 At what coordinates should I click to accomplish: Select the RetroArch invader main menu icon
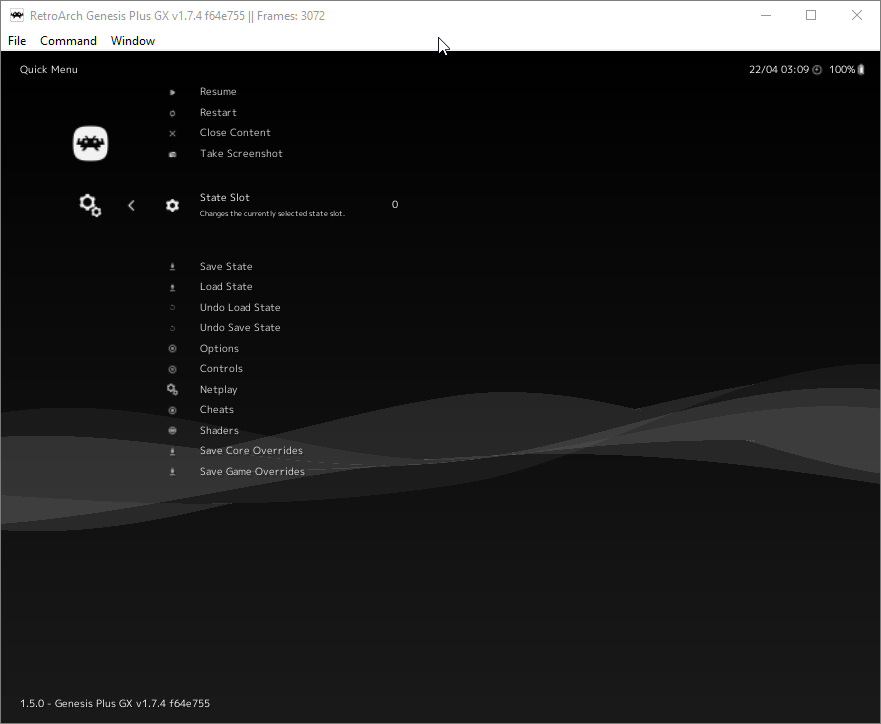click(x=90, y=143)
